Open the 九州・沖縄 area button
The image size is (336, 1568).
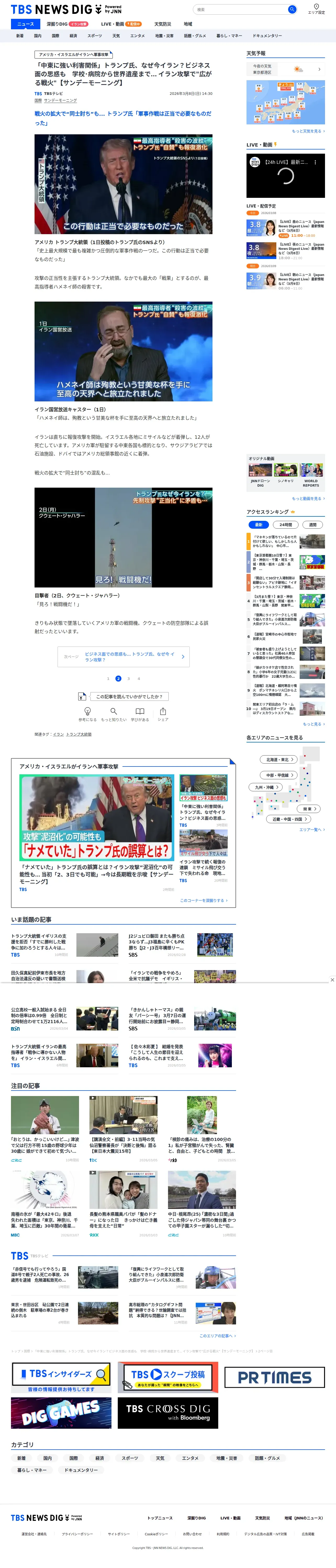tap(266, 787)
